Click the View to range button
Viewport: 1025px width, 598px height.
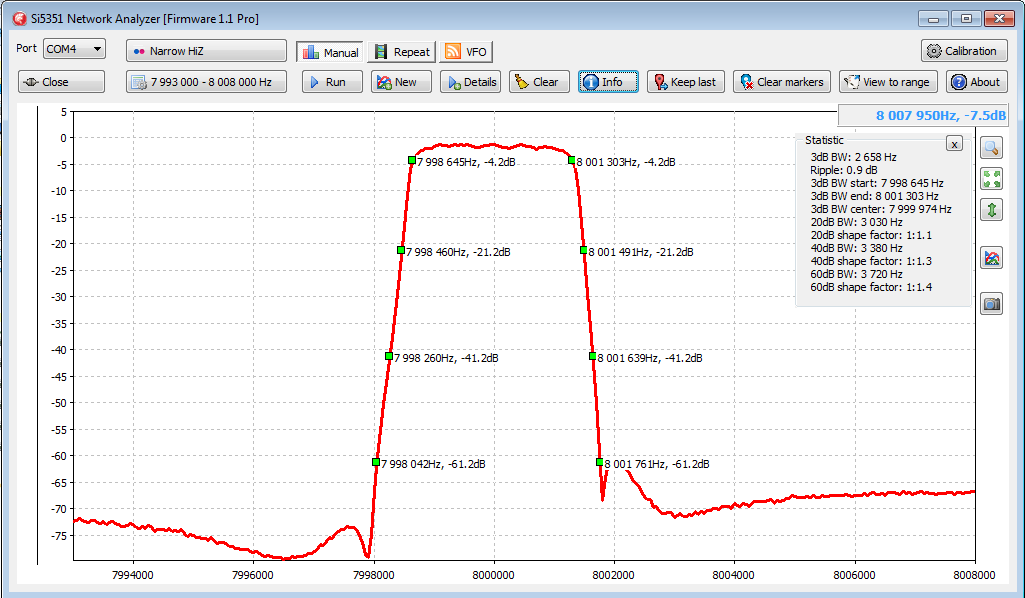[x=888, y=82]
